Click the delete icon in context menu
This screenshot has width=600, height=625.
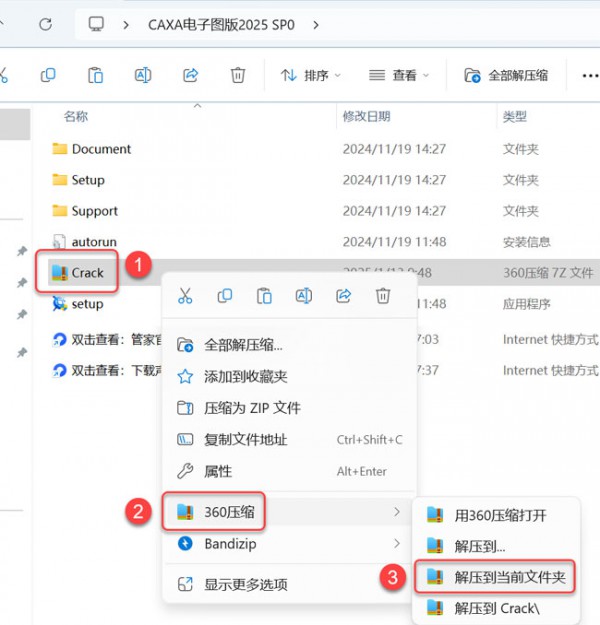pyautogui.click(x=383, y=296)
